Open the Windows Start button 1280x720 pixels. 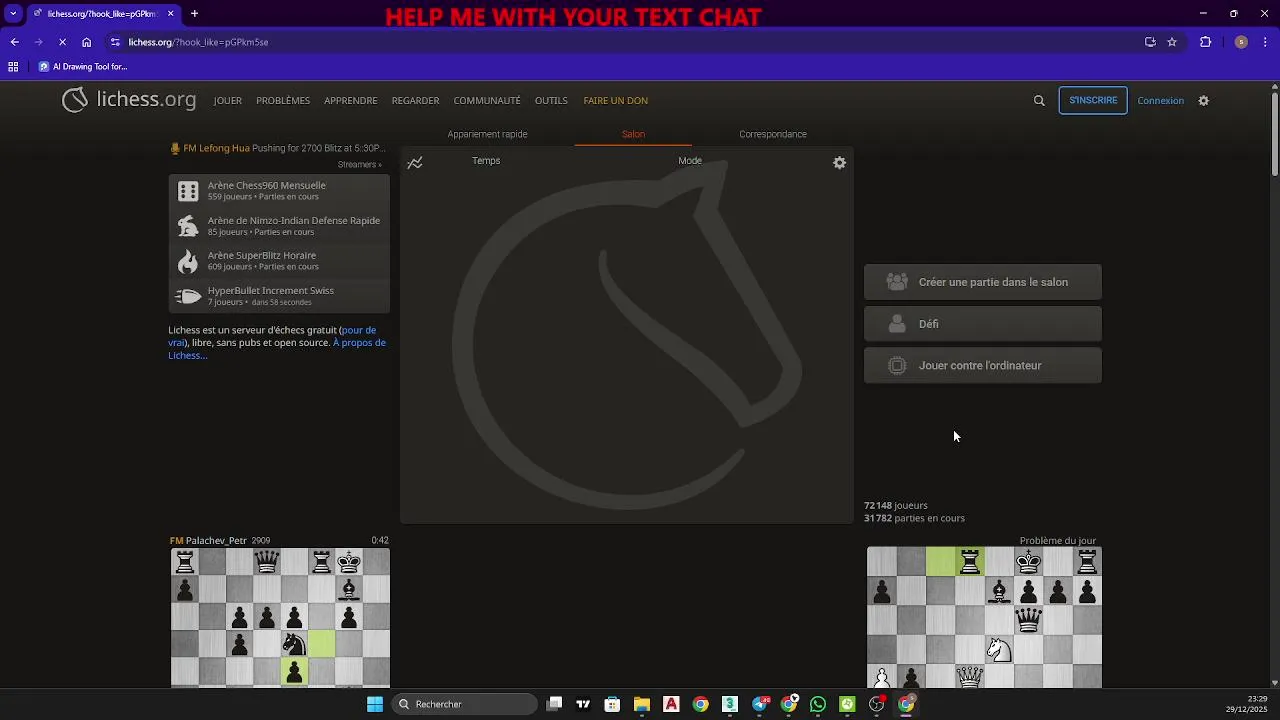[375, 704]
